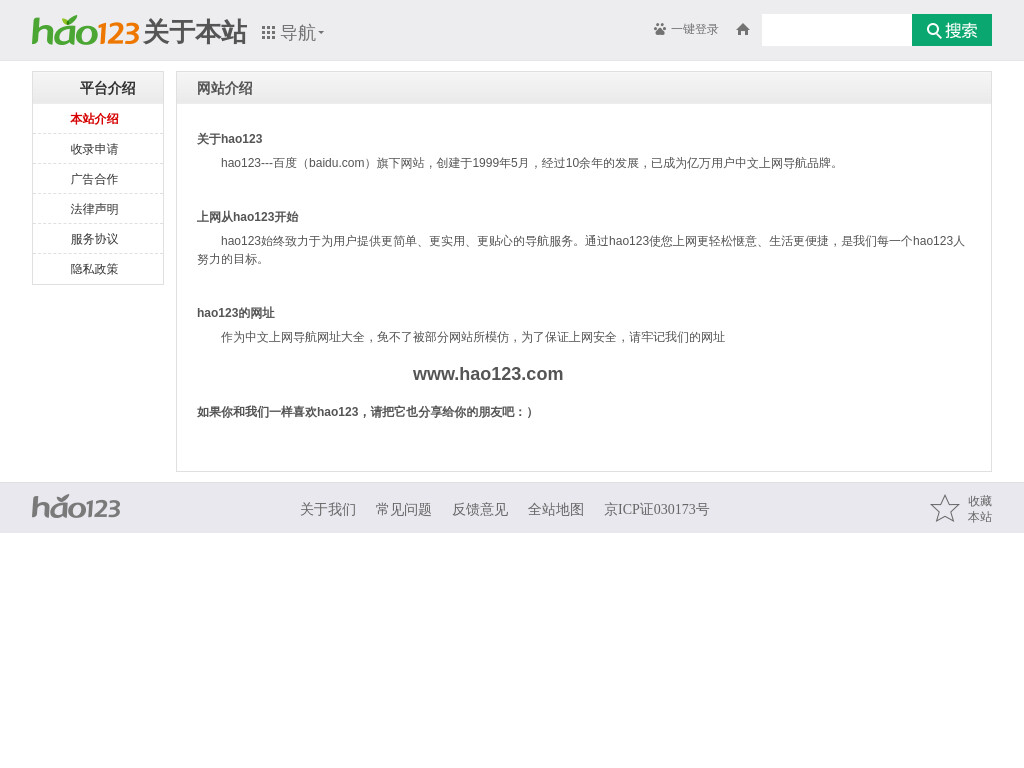Click the 一键登录 link

click(694, 29)
